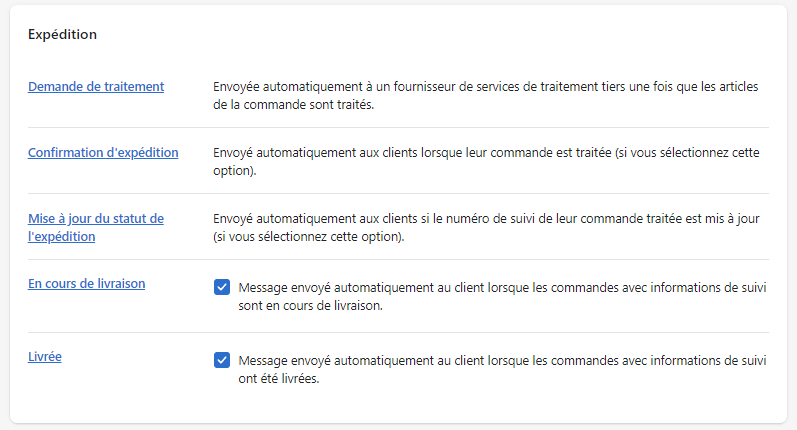
Task: Click the Expédition section heading
Action: coord(62,35)
